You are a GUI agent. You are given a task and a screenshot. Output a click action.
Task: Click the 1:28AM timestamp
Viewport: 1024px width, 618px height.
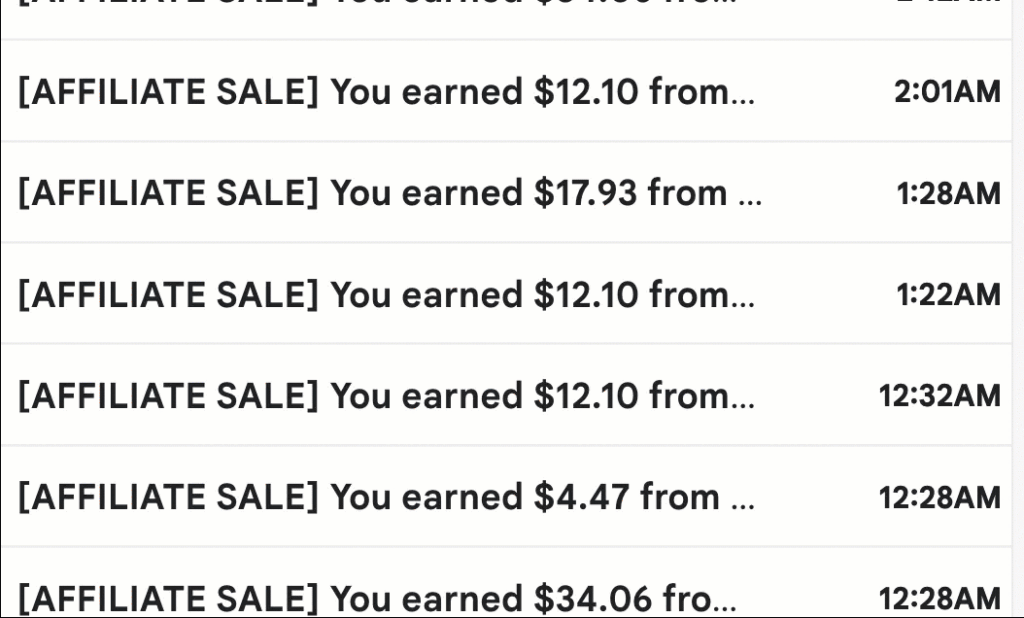948,193
